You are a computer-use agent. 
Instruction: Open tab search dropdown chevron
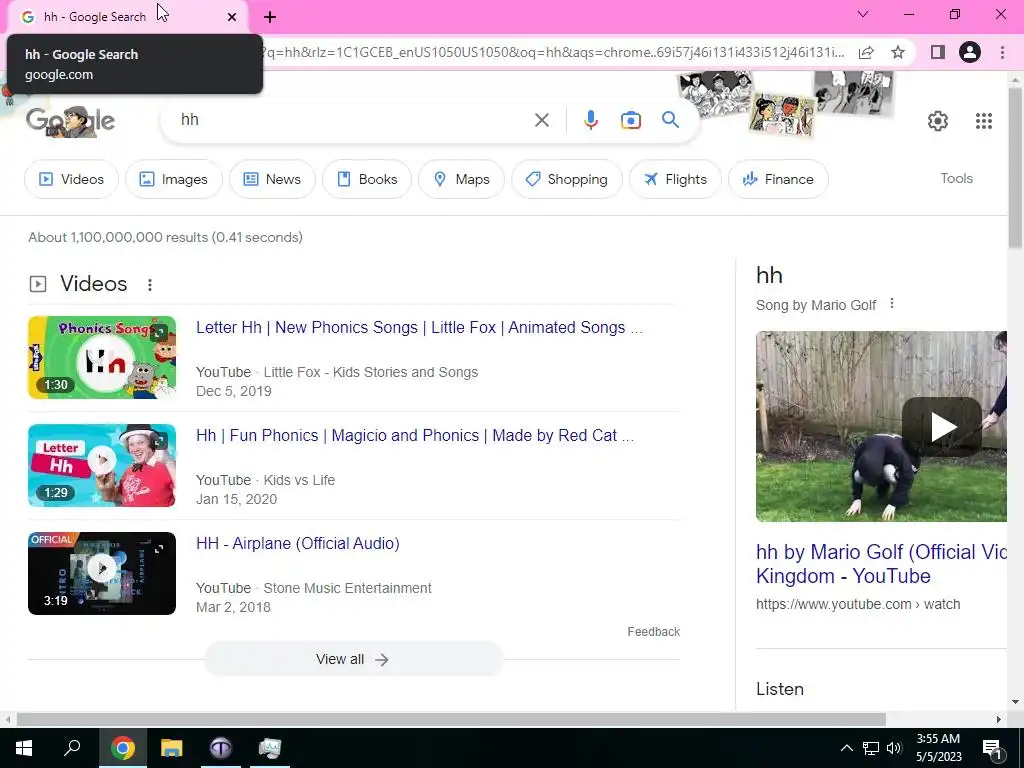pos(863,14)
